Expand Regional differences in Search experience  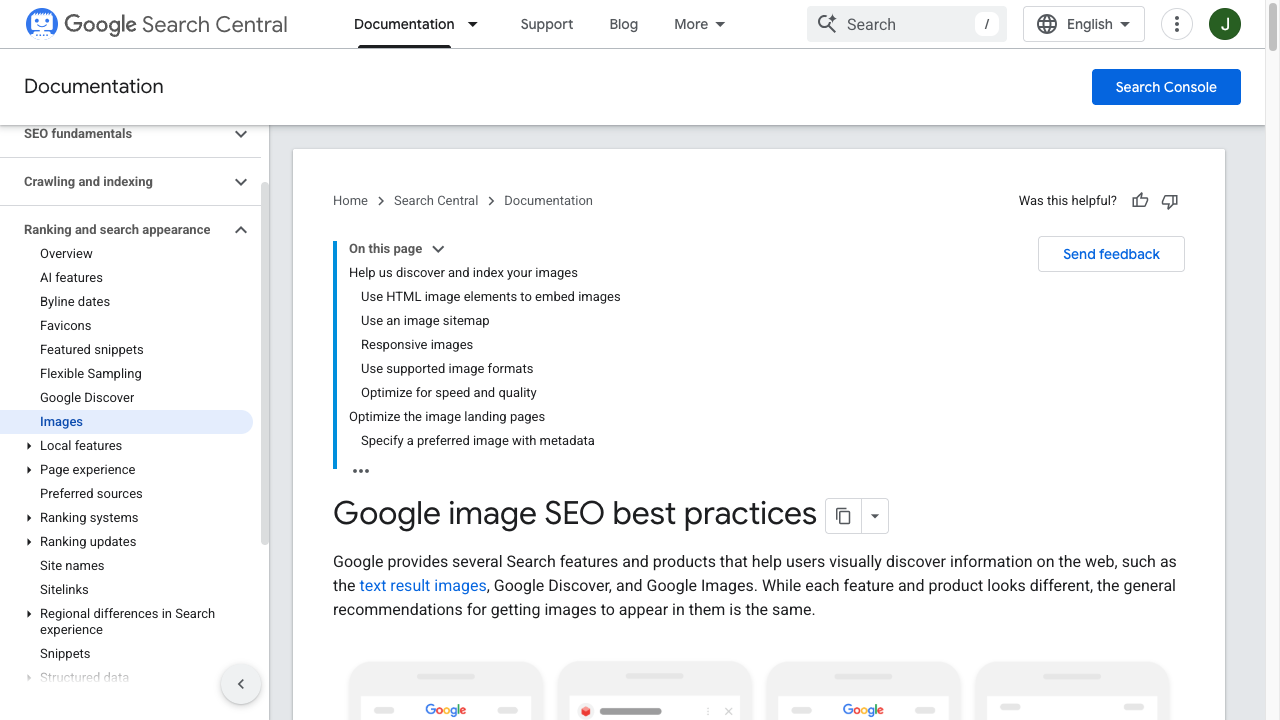click(29, 614)
